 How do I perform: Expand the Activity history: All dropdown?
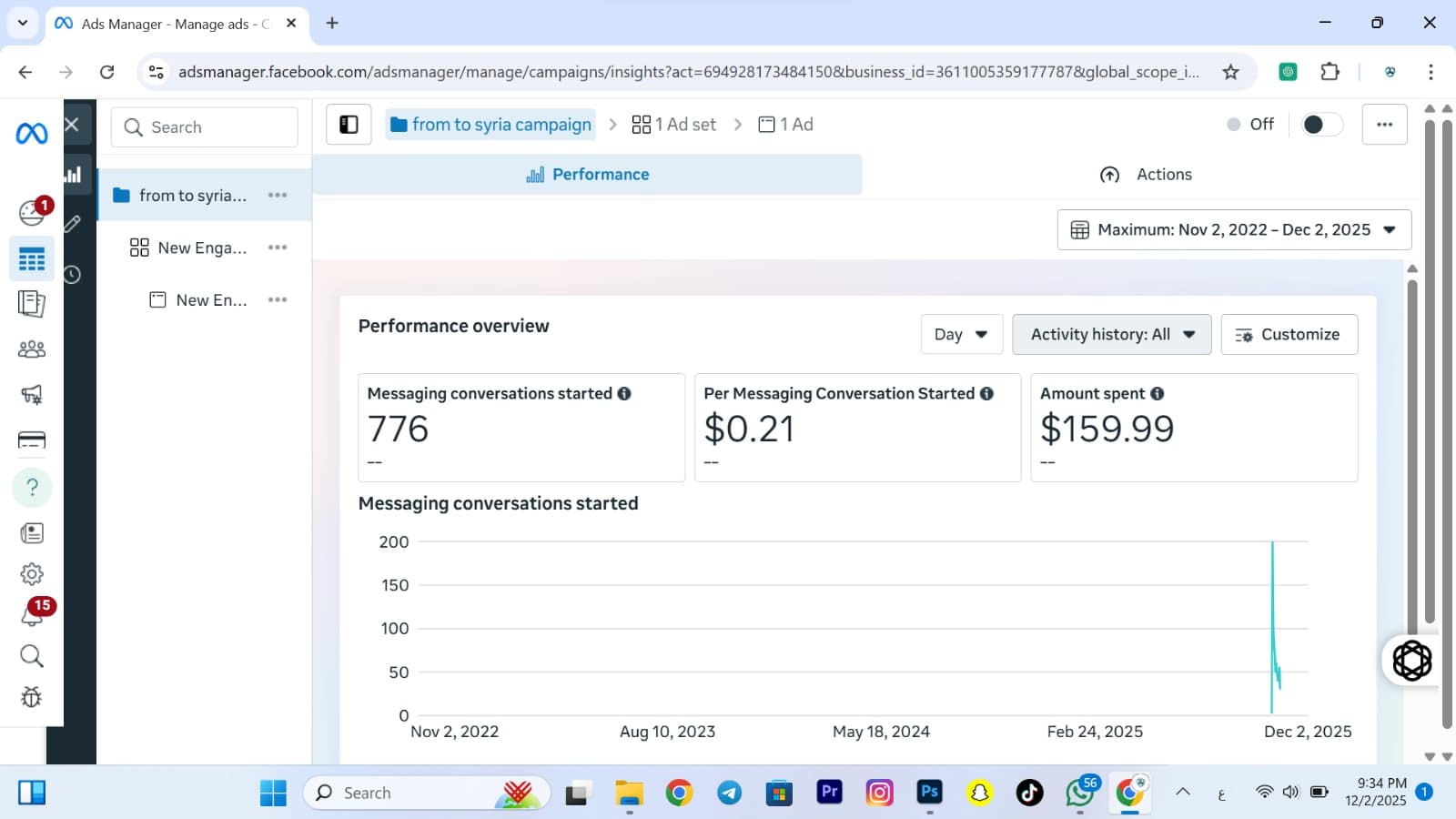[x=1111, y=335]
